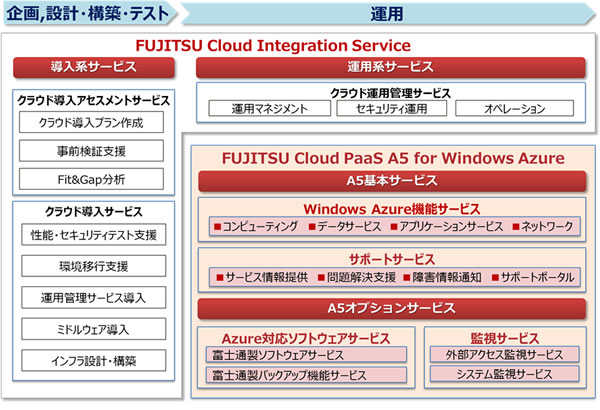Click the 企画,設計・構築・テスト phase arrow
Viewport: 600px width, 410px height.
point(90,14)
